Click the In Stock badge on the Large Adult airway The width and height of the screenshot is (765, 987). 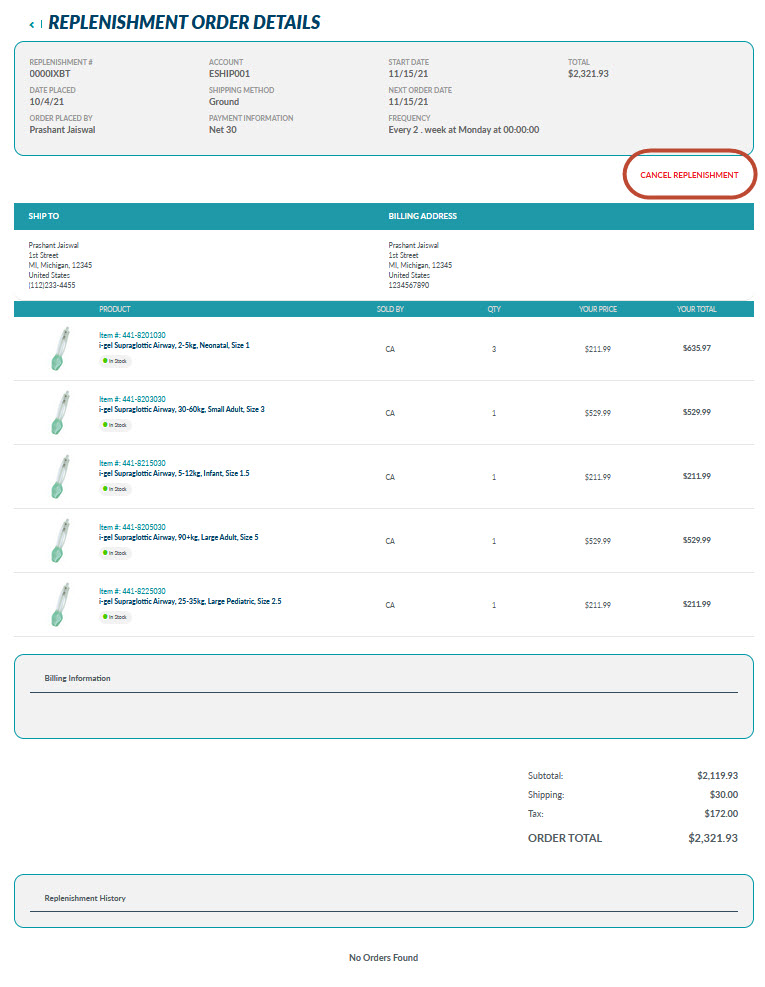[x=115, y=553]
